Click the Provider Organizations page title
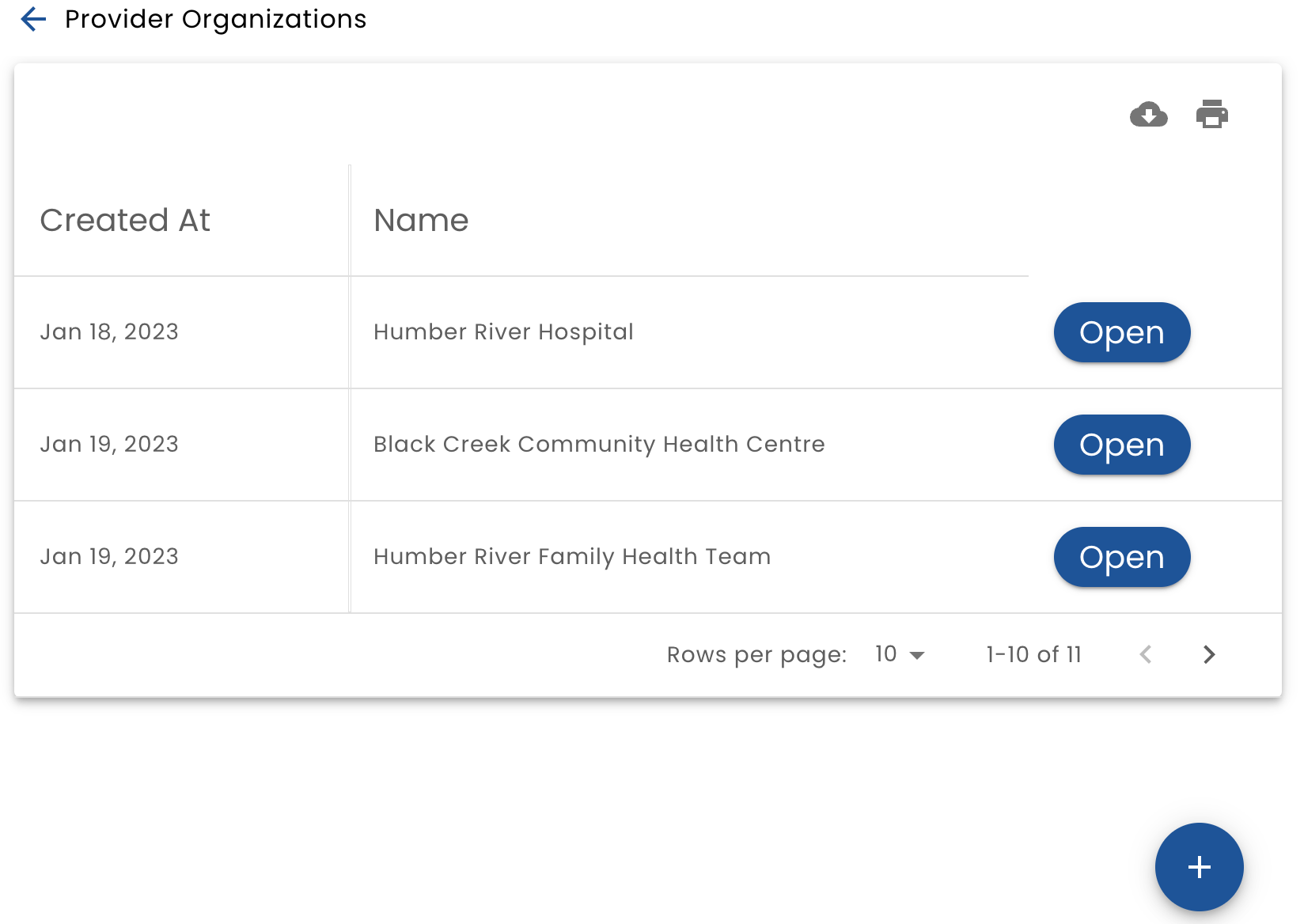1304x924 pixels. [x=215, y=19]
